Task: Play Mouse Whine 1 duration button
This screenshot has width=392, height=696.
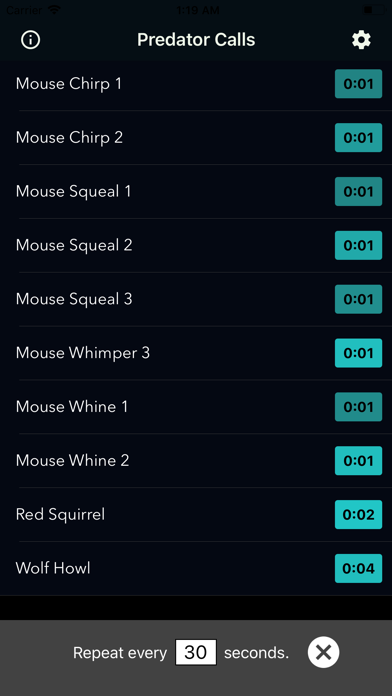Action: (358, 407)
